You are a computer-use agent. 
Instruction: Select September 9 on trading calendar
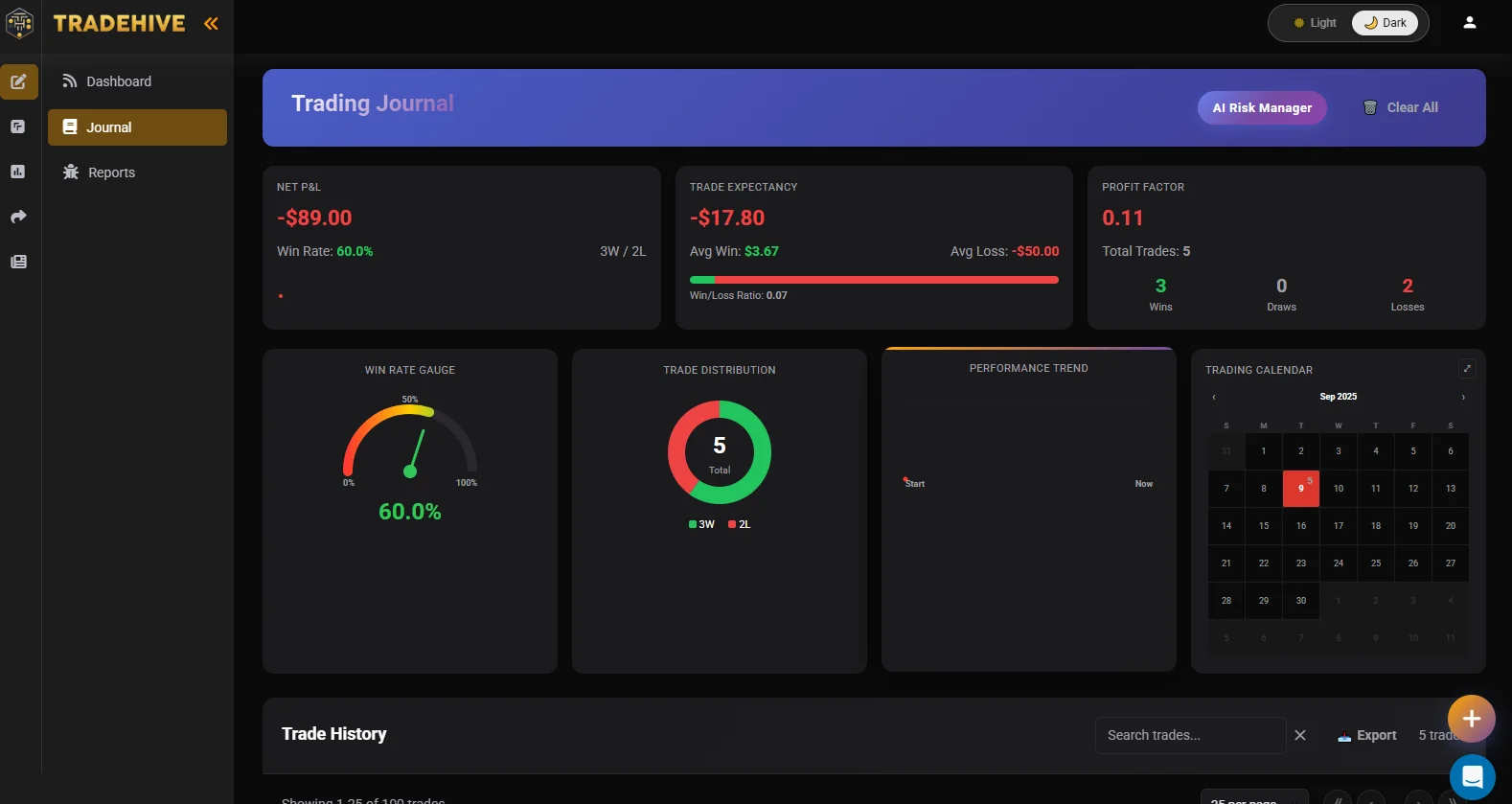[x=1300, y=489]
